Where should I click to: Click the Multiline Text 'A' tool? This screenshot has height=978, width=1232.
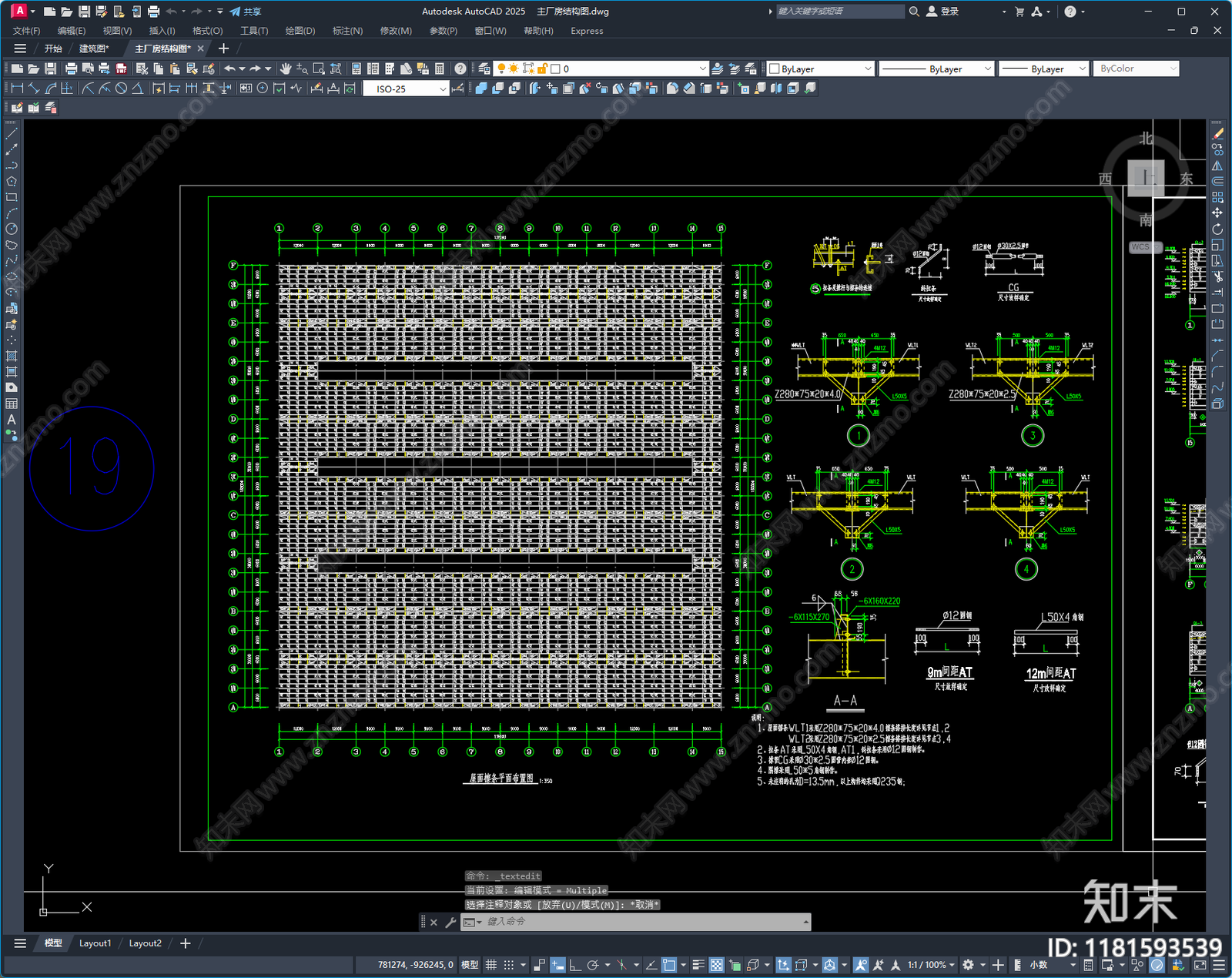(x=11, y=419)
